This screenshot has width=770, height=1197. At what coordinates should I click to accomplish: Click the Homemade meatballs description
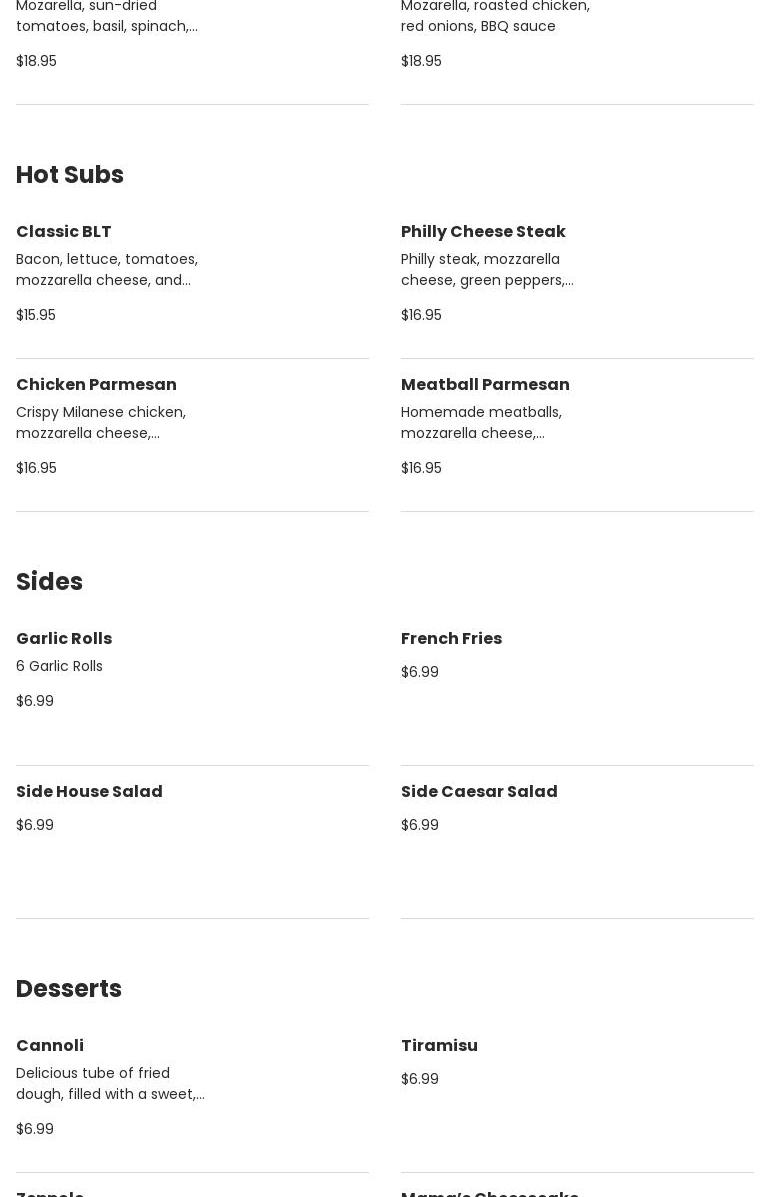[481, 422]
